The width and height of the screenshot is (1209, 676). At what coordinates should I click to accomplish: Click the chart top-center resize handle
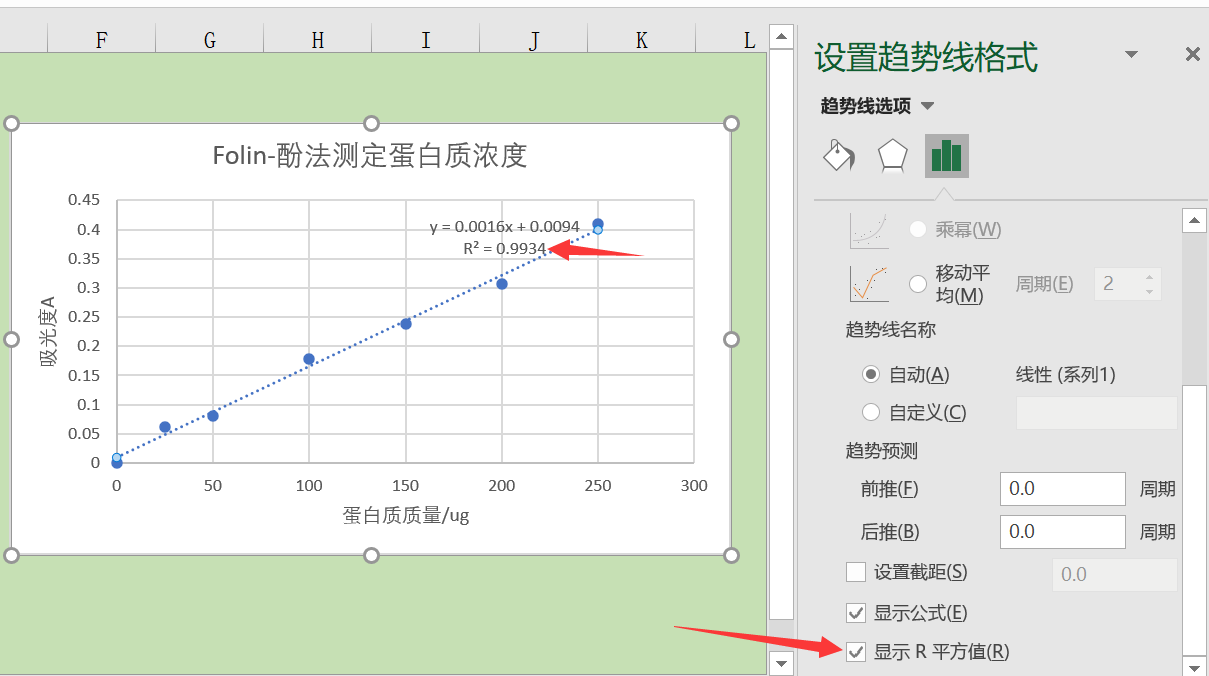pyautogui.click(x=371, y=123)
